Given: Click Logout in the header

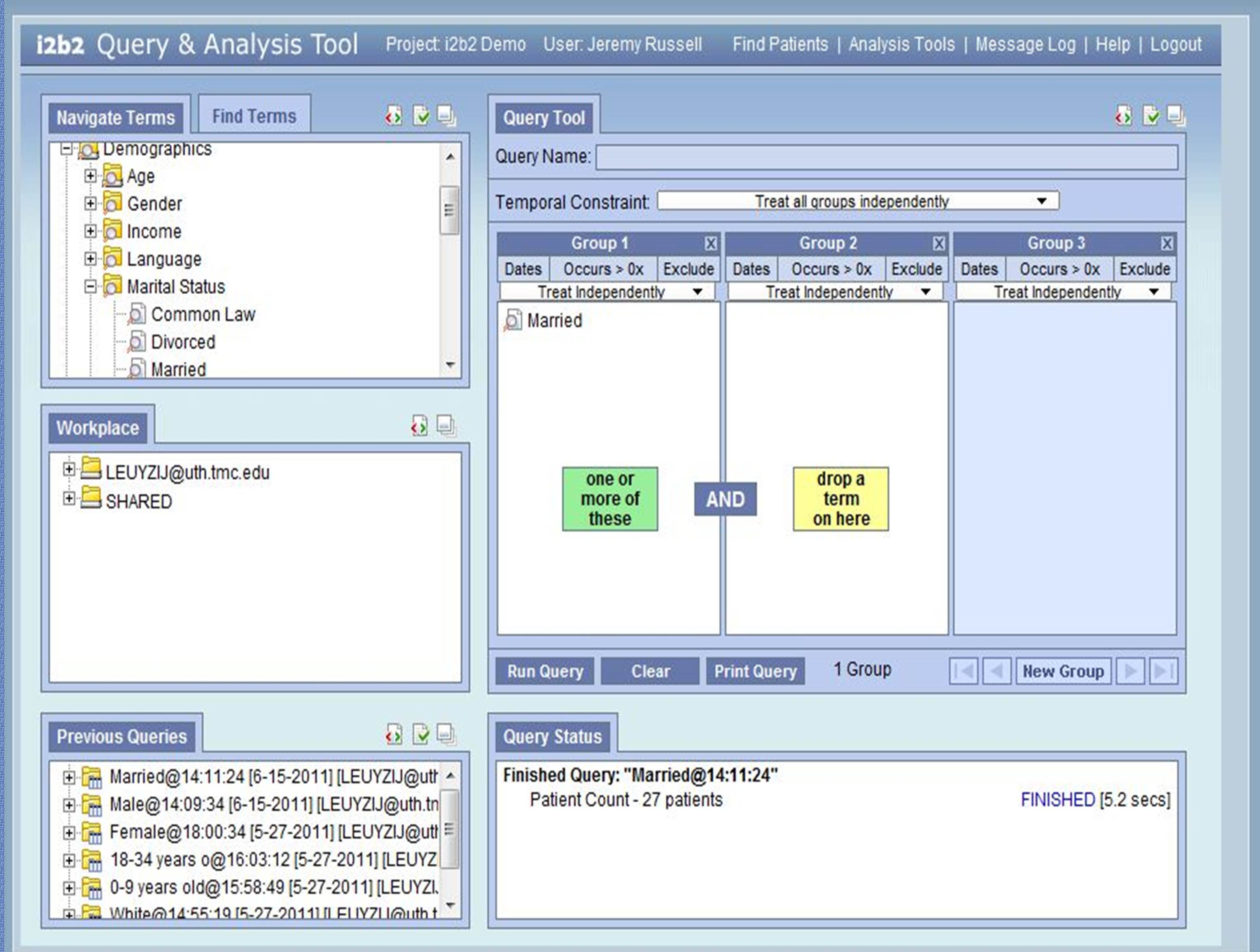Looking at the screenshot, I should [1176, 44].
